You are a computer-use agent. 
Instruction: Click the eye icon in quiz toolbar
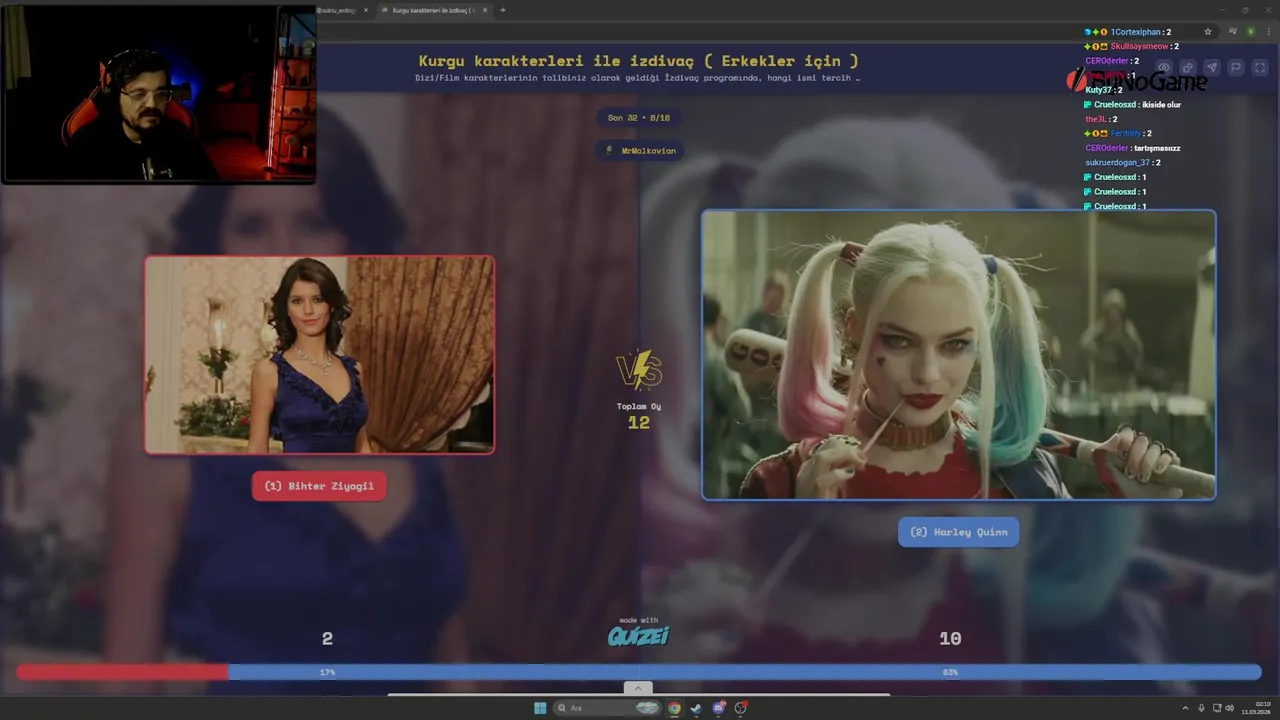(x=1163, y=68)
